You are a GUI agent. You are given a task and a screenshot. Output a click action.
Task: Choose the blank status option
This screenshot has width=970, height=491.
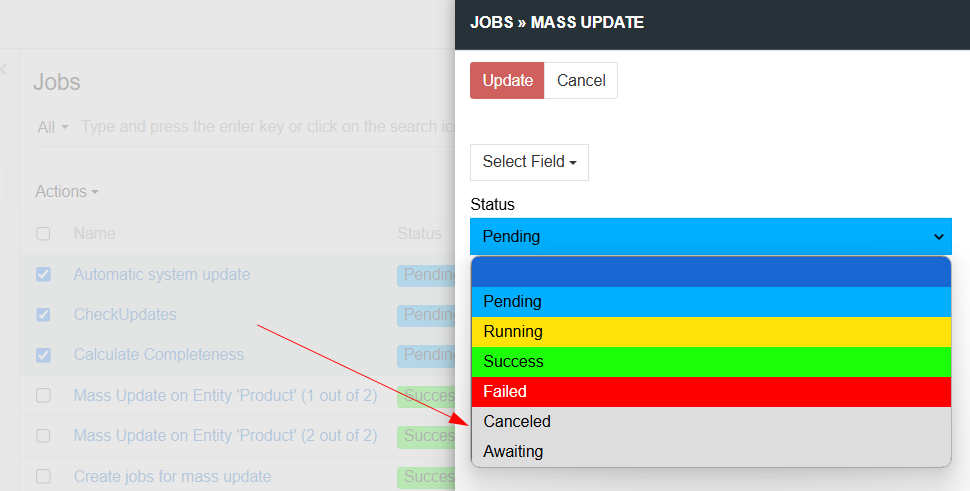711,272
